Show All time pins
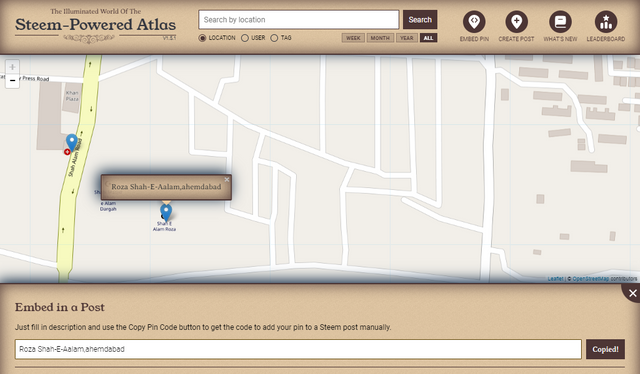The height and width of the screenshot is (374, 640). [428, 38]
